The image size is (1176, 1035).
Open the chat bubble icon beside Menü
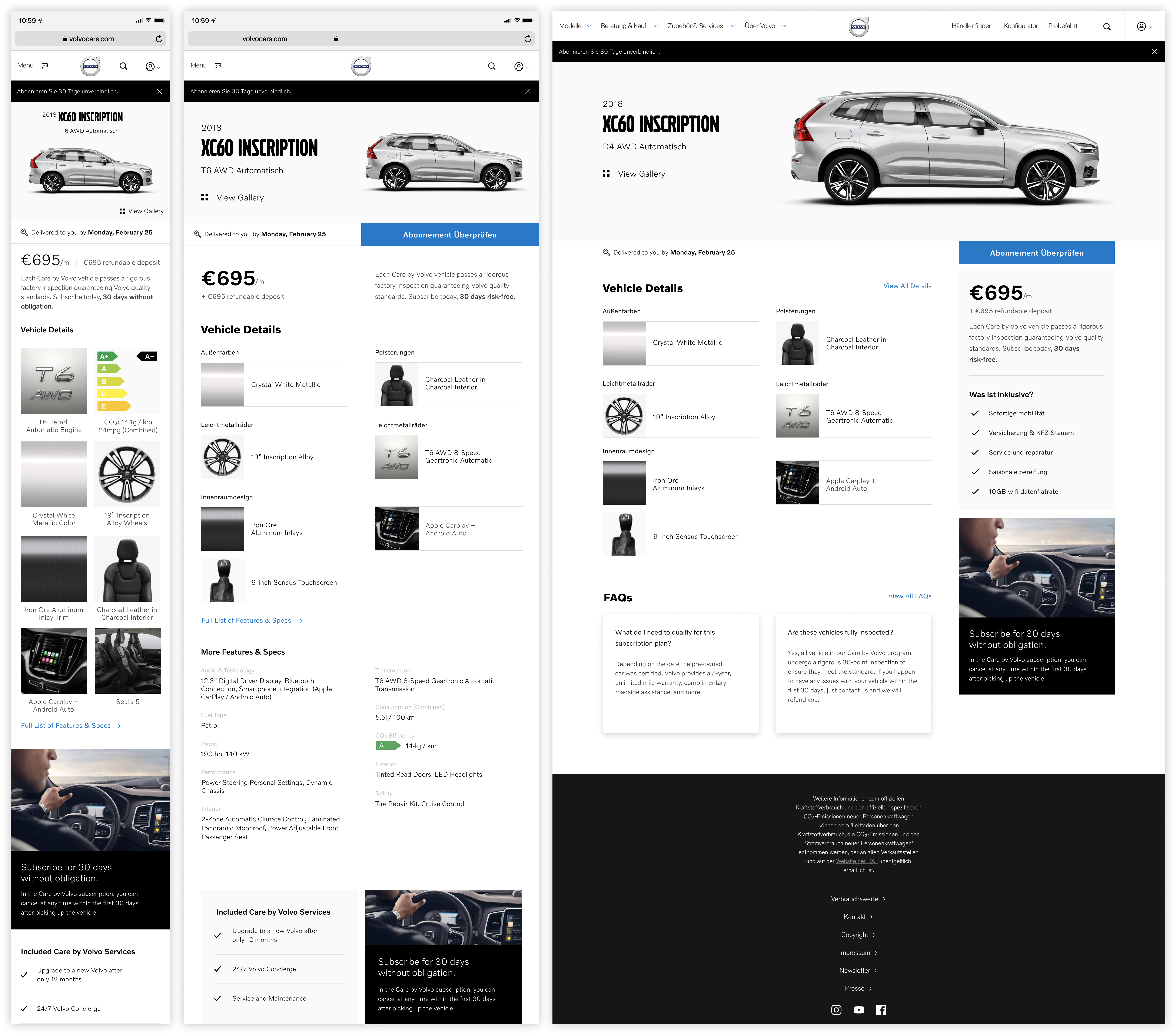(45, 65)
